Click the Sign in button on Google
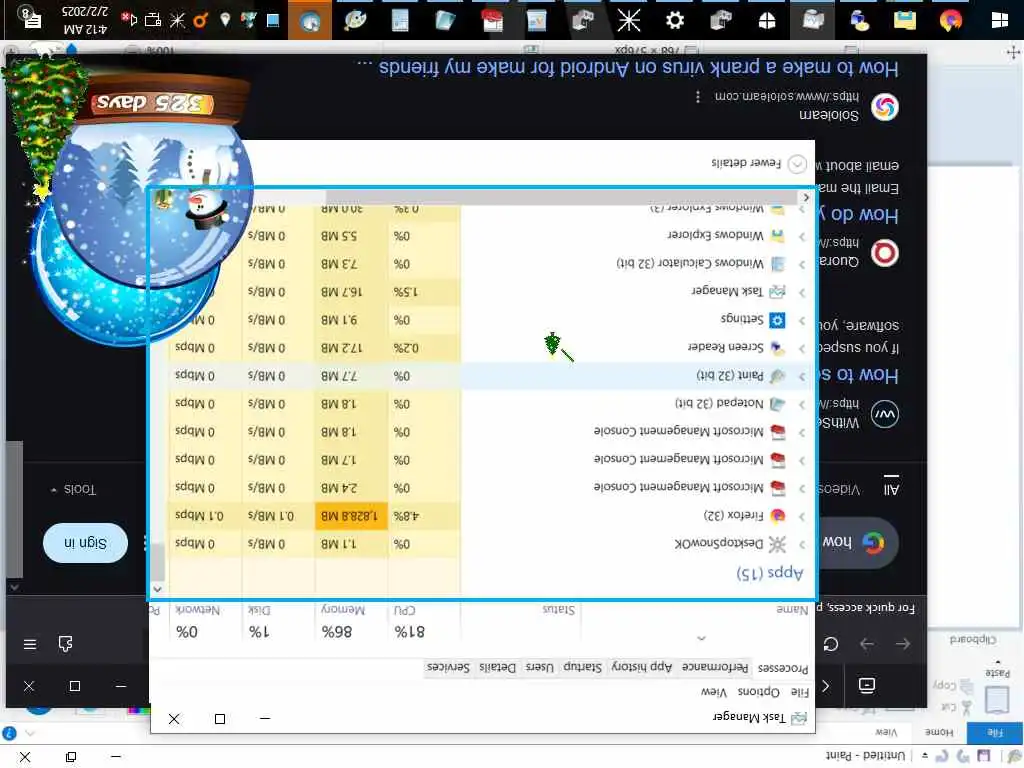The height and width of the screenshot is (768, 1024). [85, 543]
